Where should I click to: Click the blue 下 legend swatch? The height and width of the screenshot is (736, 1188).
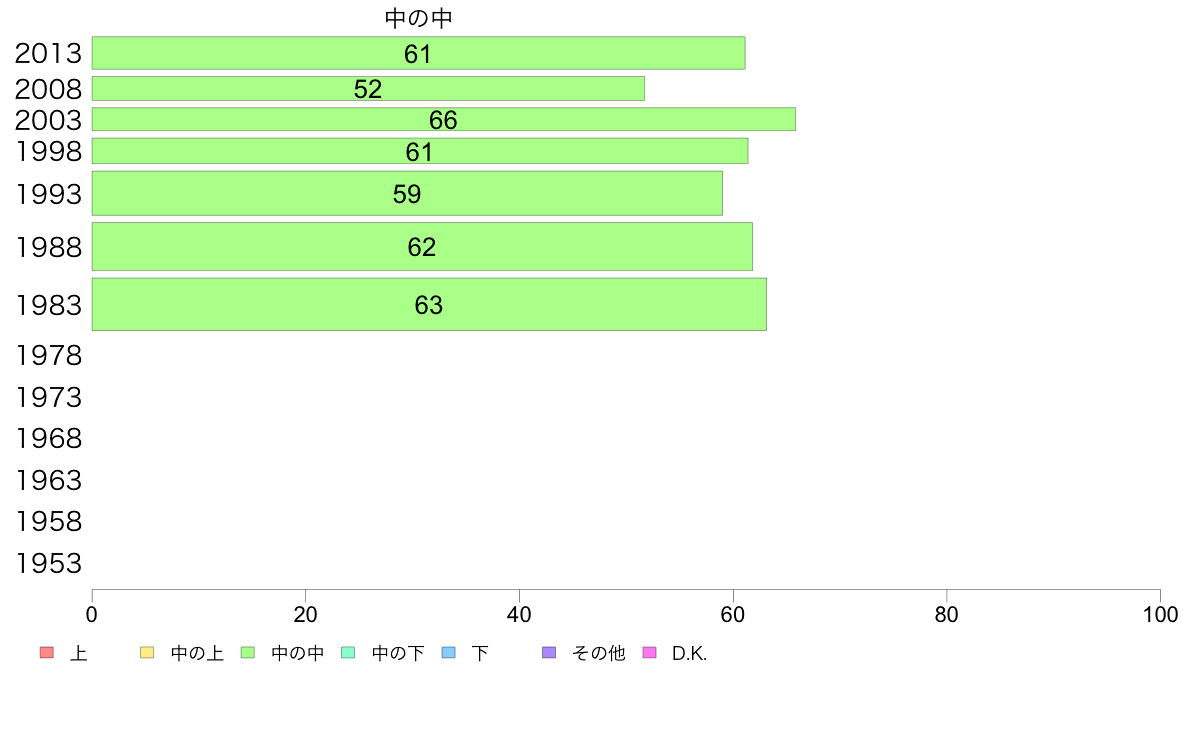coord(449,653)
